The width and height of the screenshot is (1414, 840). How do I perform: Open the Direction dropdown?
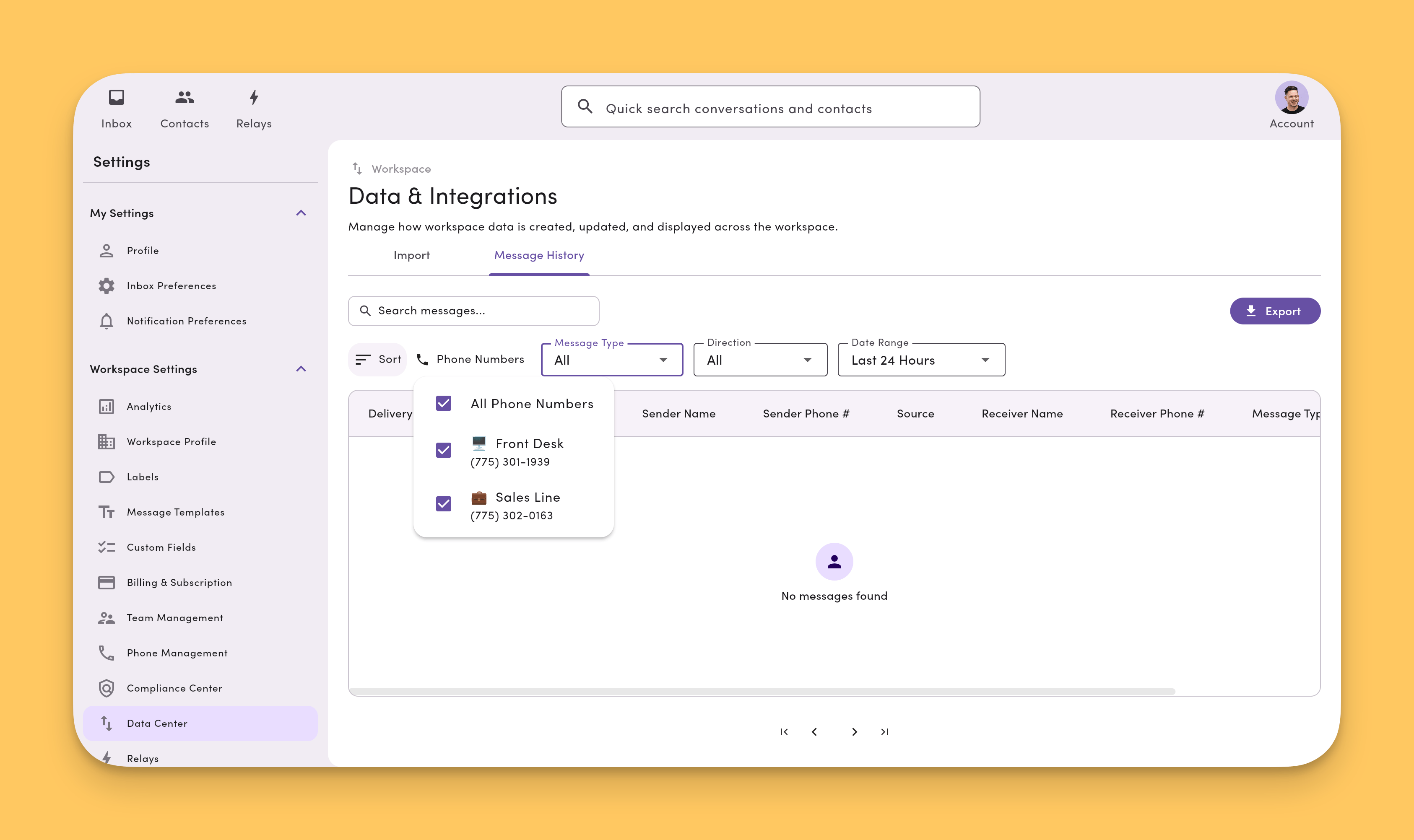tap(761, 360)
